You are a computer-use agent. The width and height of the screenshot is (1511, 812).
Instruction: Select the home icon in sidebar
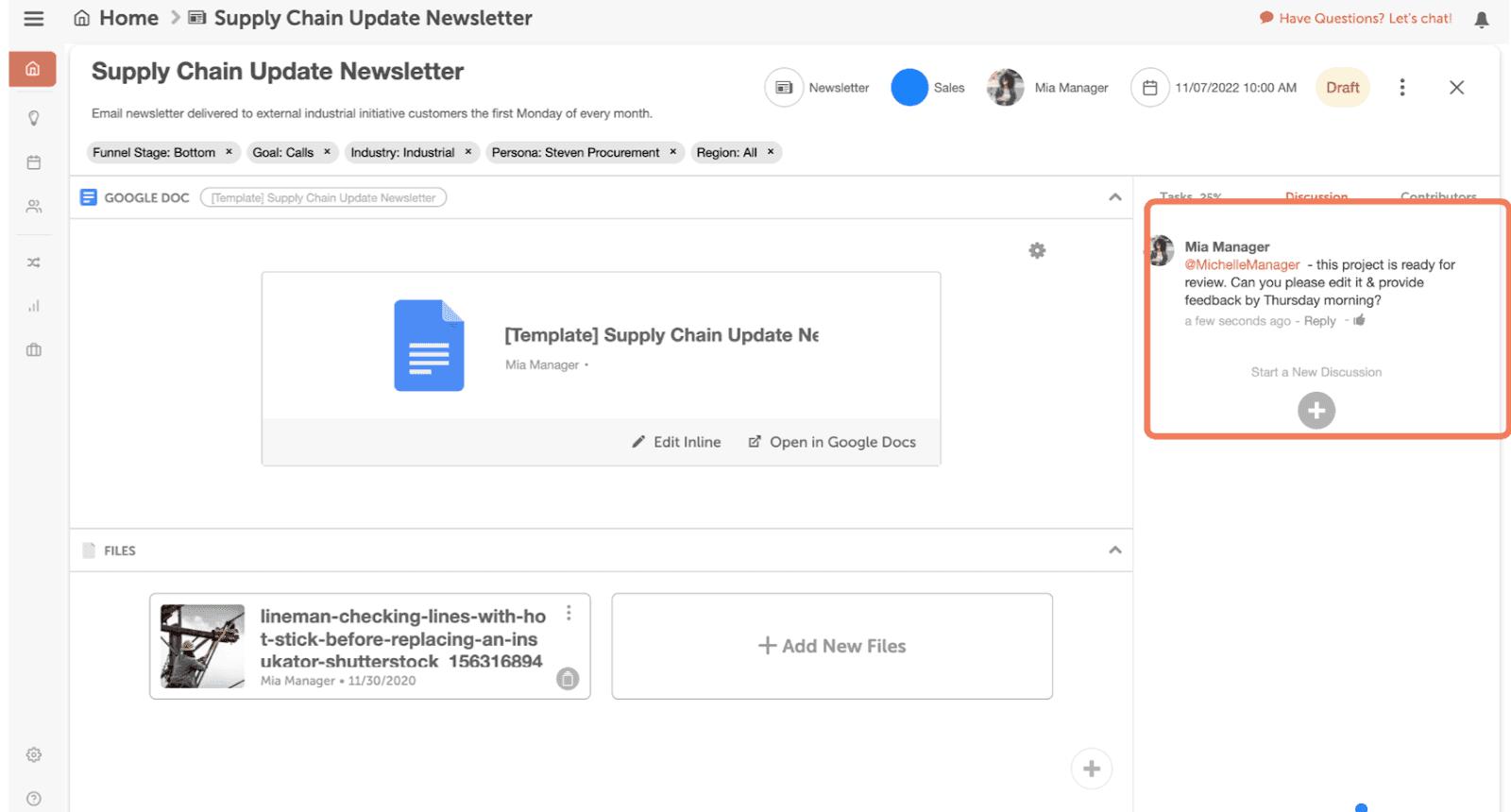(x=33, y=69)
